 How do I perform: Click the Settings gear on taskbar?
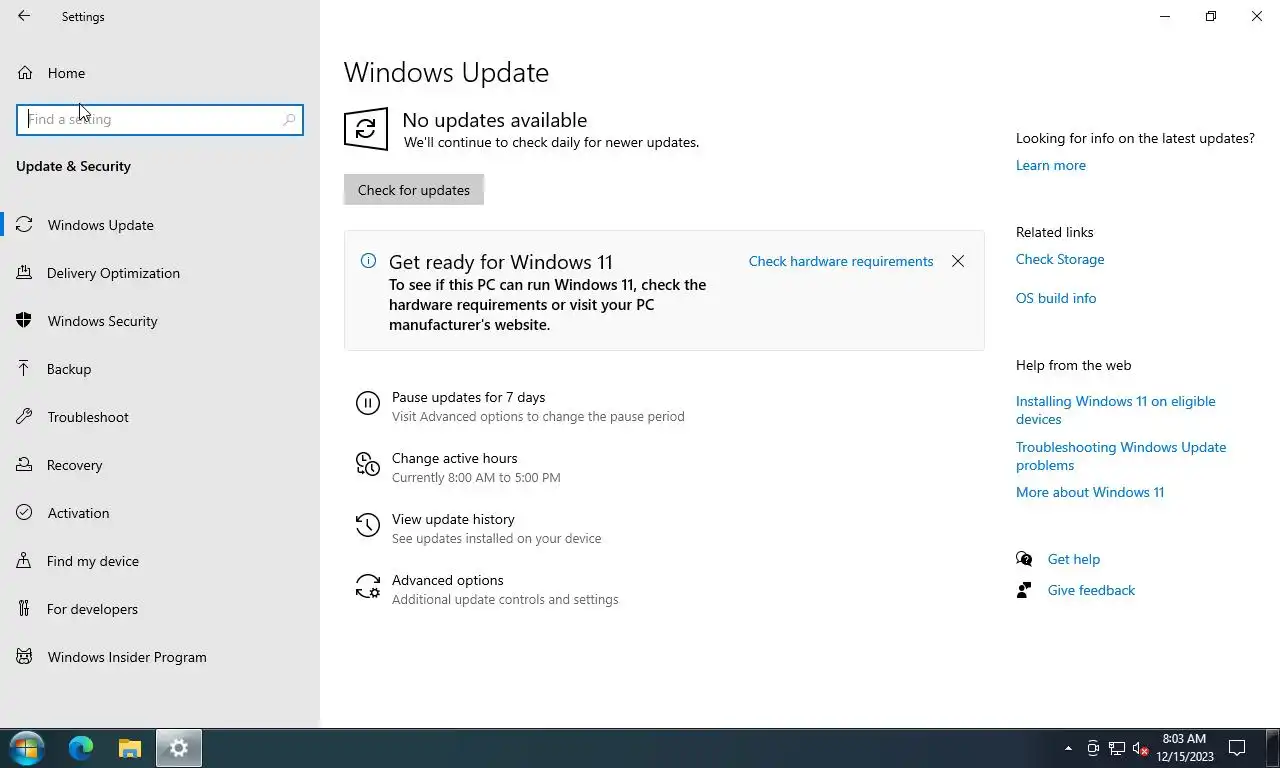179,748
